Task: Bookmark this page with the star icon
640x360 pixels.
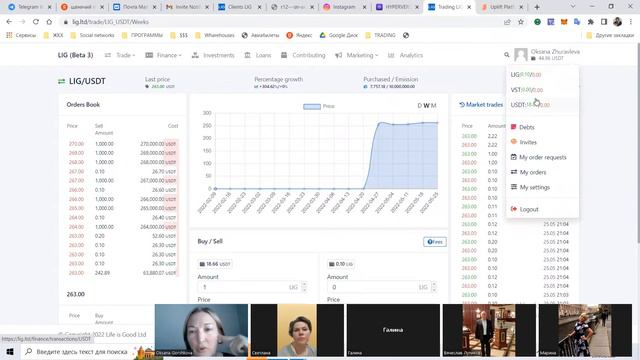Action: (x=521, y=22)
